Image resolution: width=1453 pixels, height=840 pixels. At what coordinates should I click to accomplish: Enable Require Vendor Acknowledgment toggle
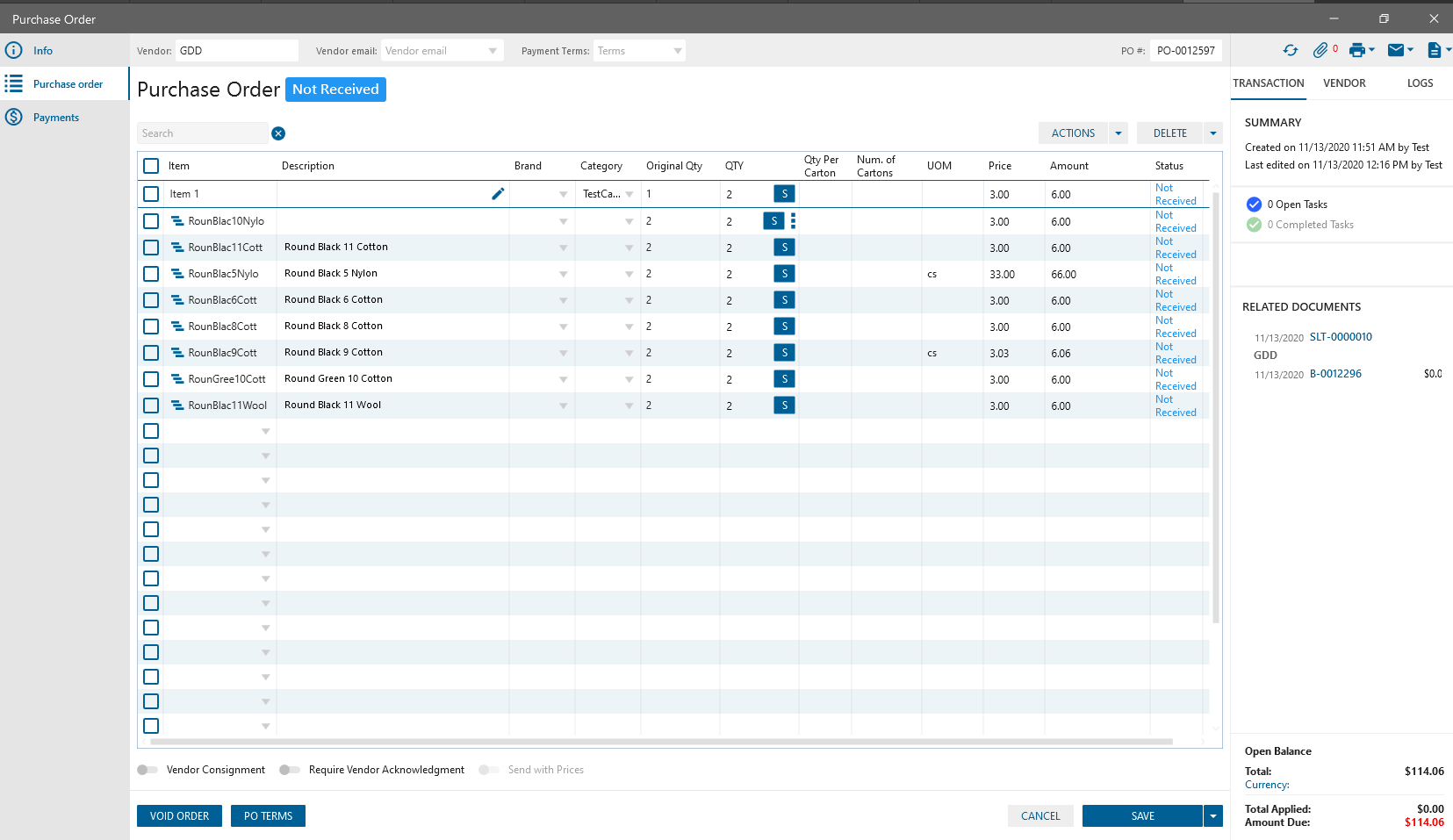point(290,770)
